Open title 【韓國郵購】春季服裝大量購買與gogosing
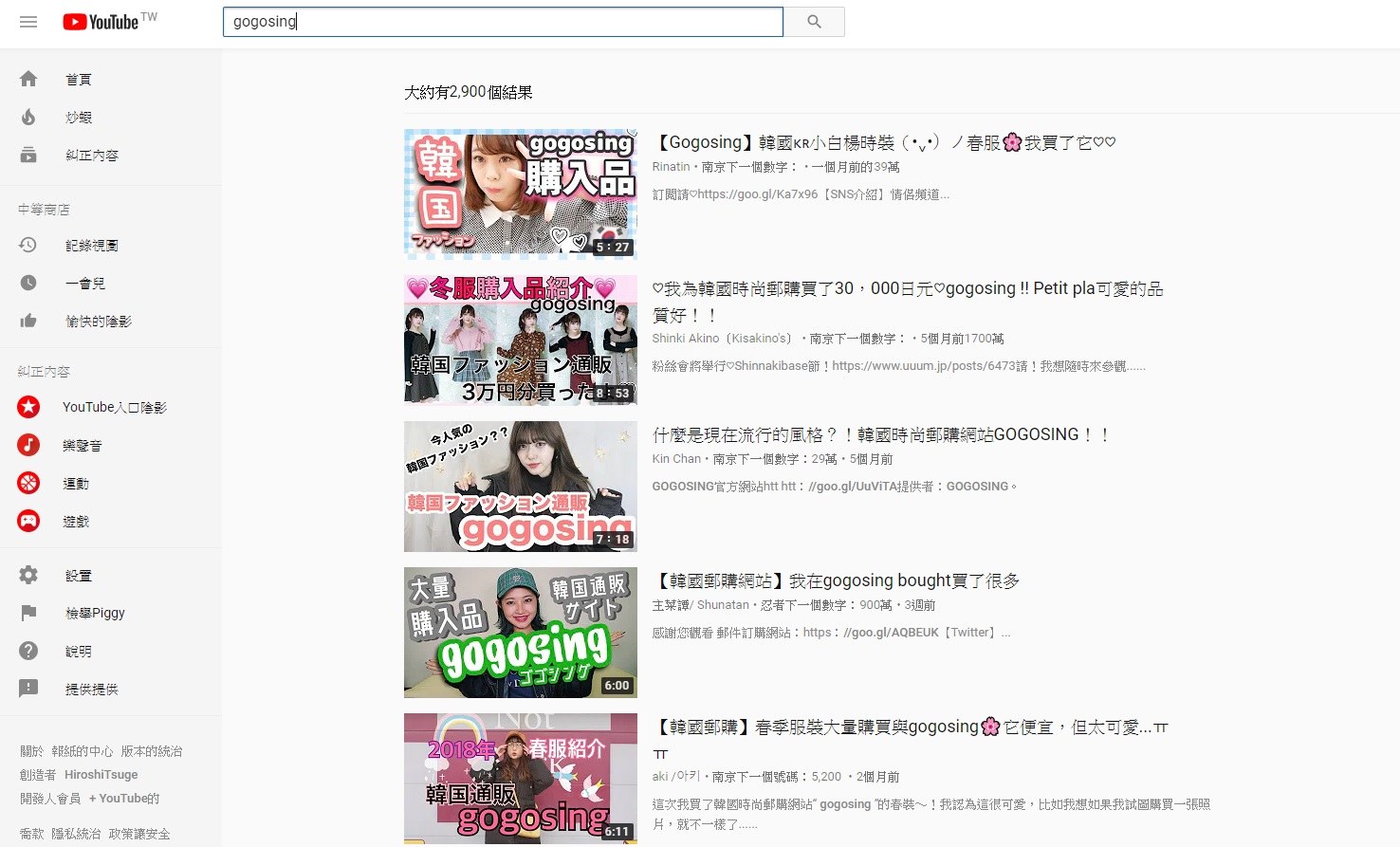The height and width of the screenshot is (847, 1400). 911,739
